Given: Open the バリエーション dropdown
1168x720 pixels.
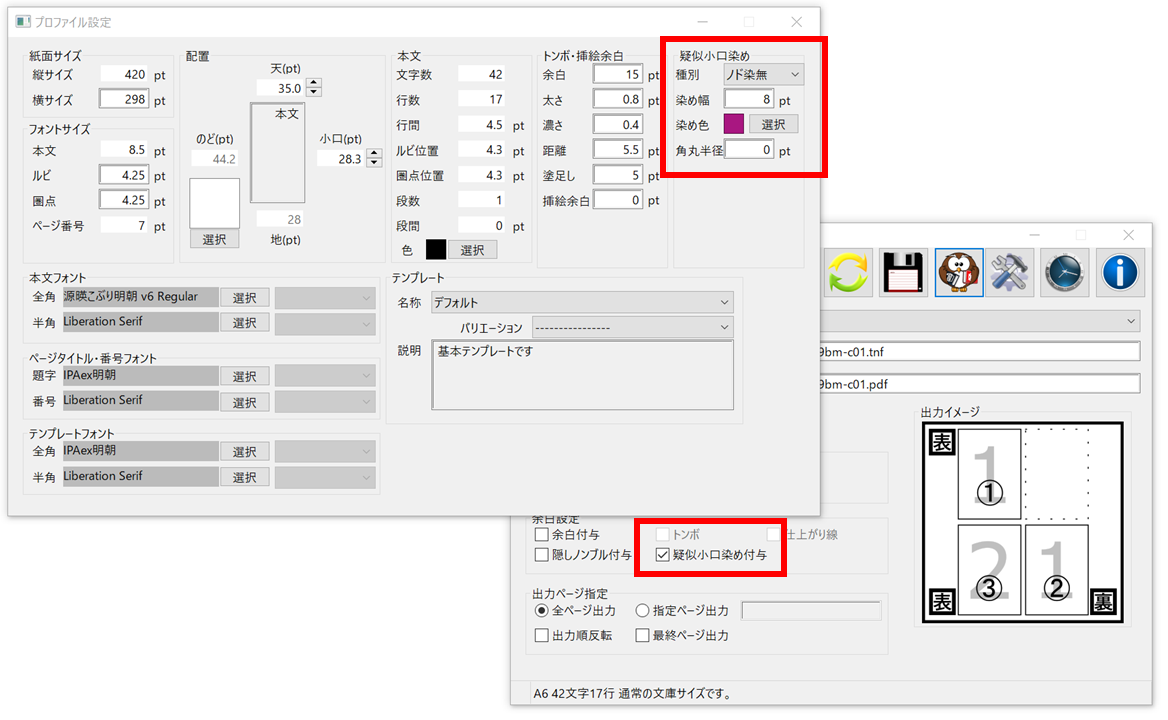Looking at the screenshot, I should tap(632, 328).
